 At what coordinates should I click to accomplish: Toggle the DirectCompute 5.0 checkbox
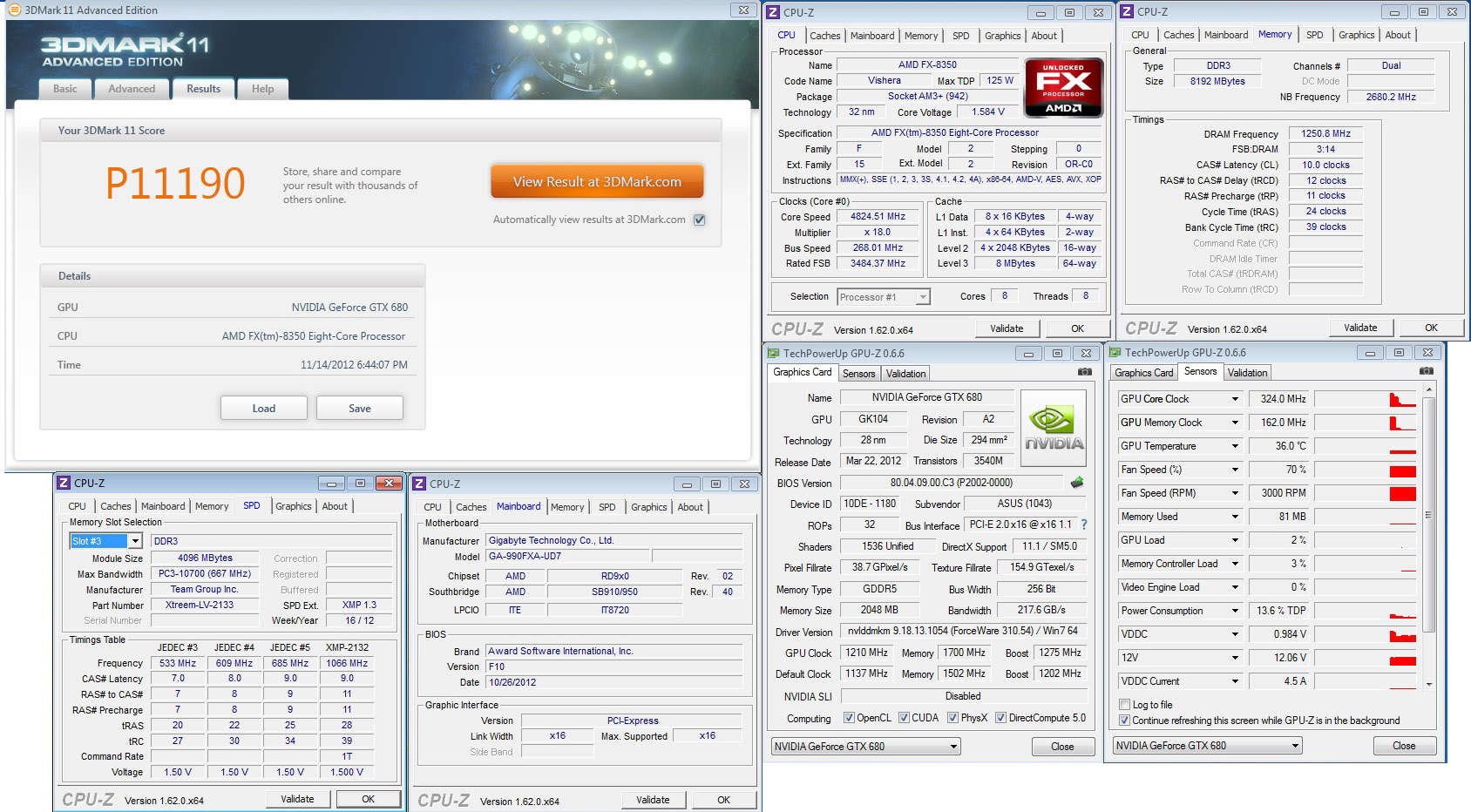(x=1000, y=718)
